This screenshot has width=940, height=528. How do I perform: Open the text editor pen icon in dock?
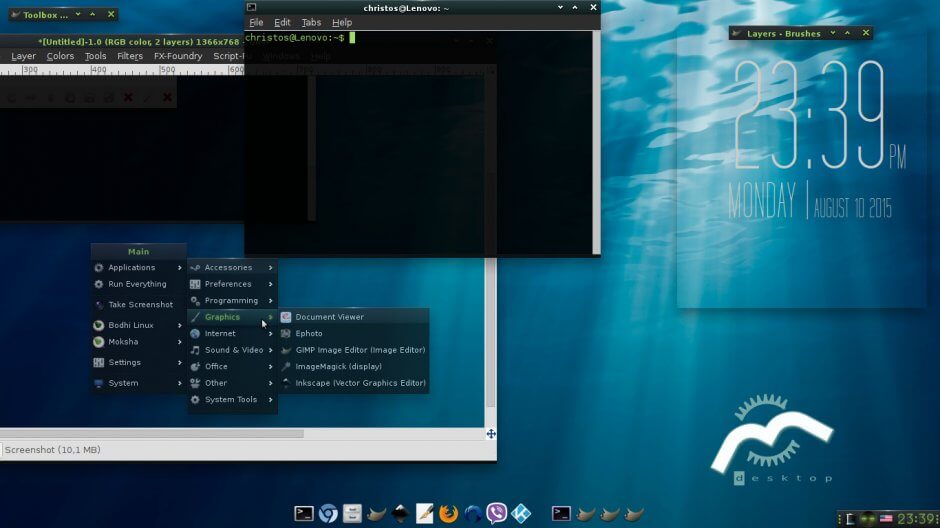coord(424,514)
